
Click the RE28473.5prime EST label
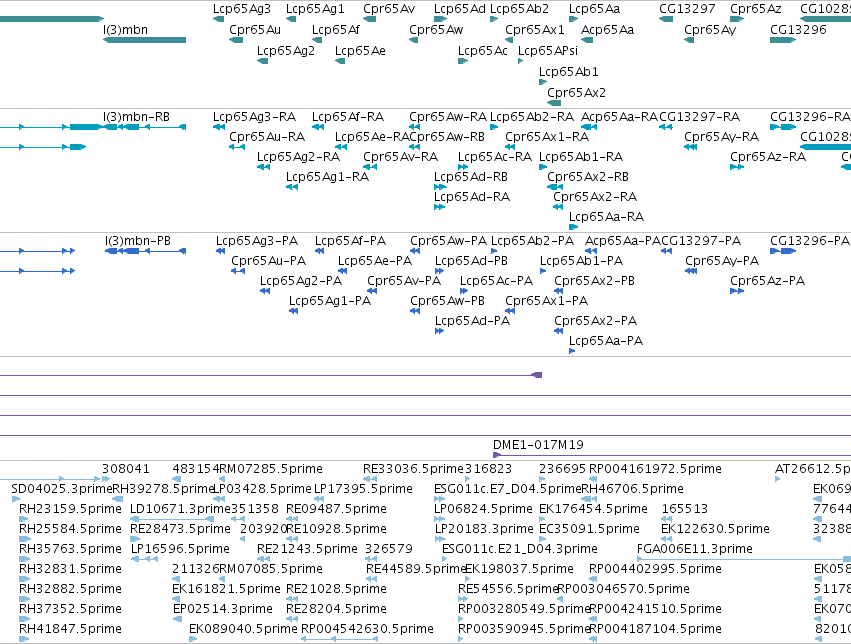[x=180, y=529]
